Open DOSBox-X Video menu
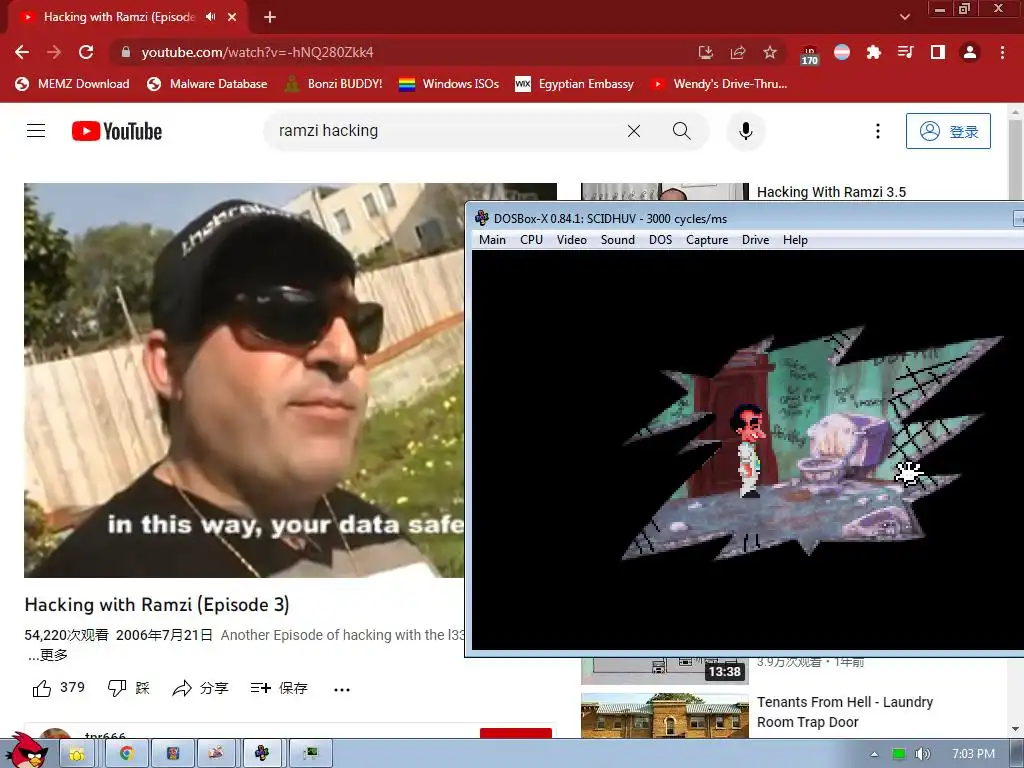1024x768 pixels. [x=571, y=240]
